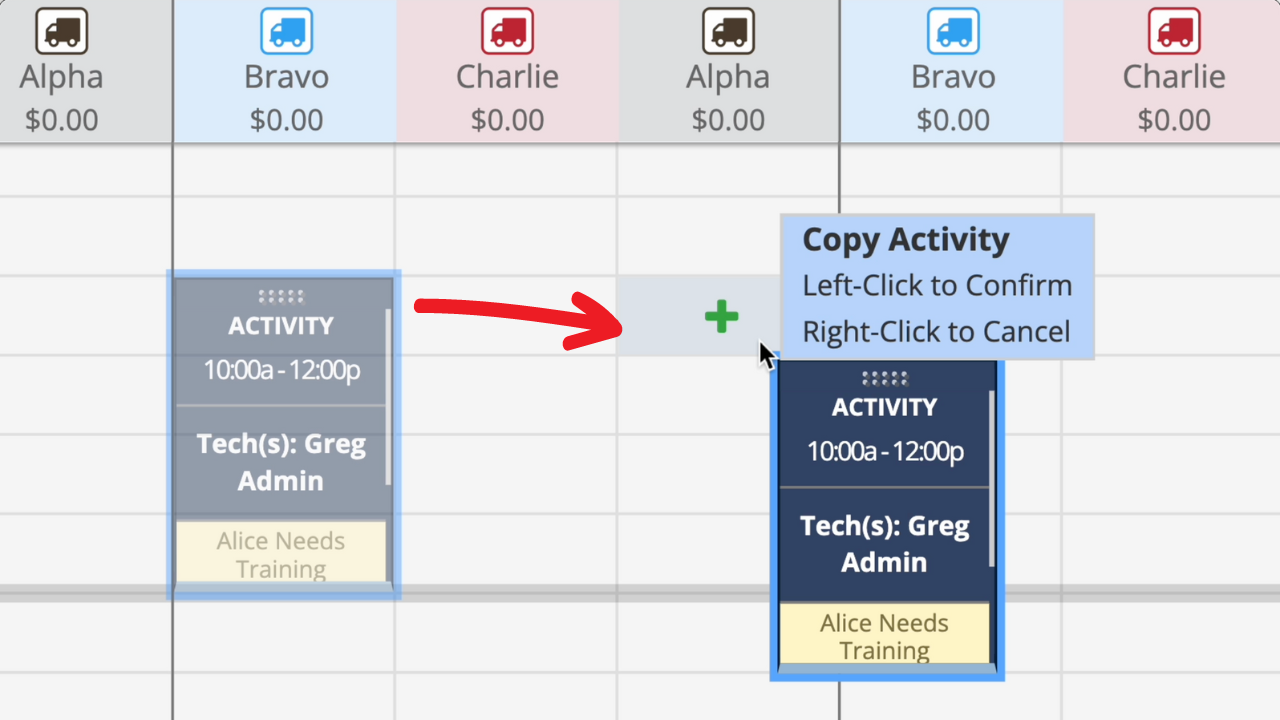Click the $0.00 total under first Bravo
The width and height of the screenshot is (1280, 720).
[x=286, y=121]
